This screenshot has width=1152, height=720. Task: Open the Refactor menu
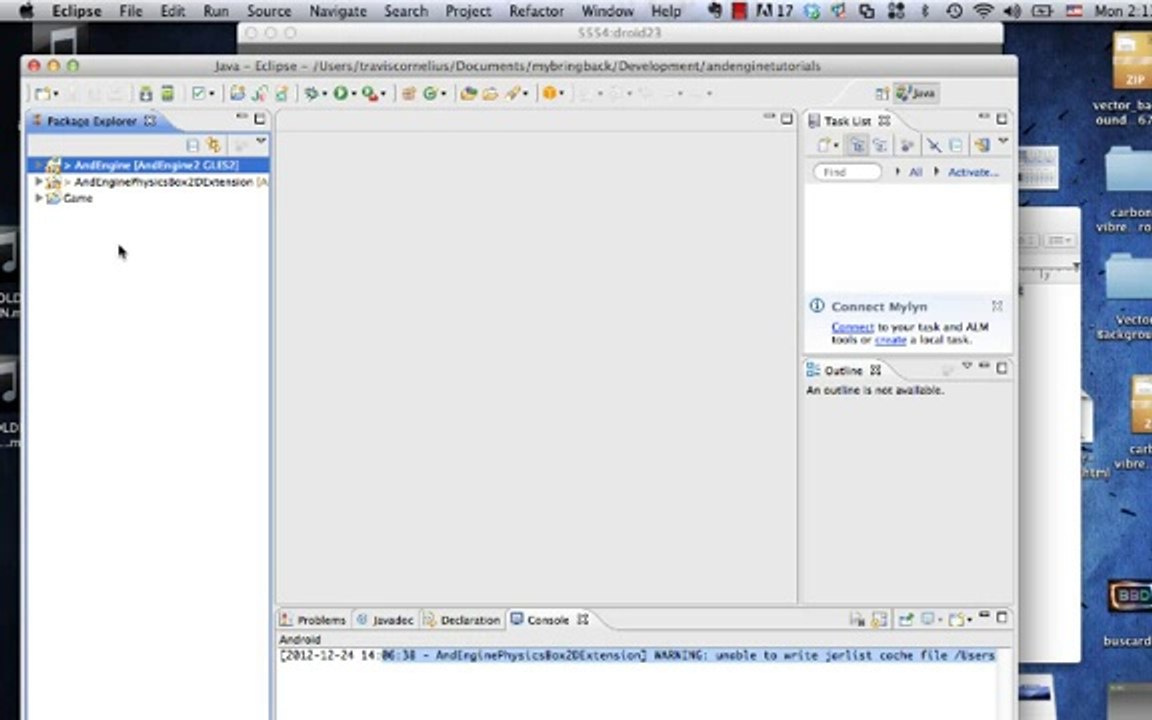click(536, 11)
